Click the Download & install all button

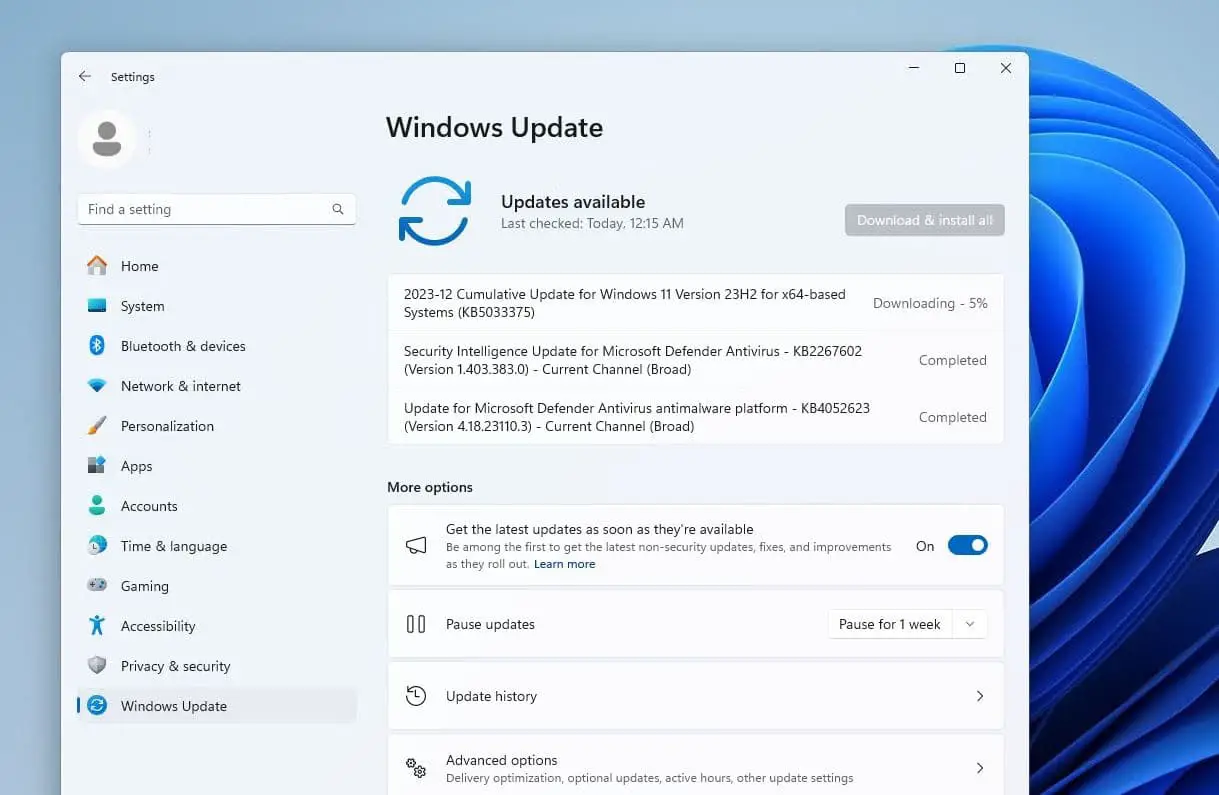coord(923,220)
